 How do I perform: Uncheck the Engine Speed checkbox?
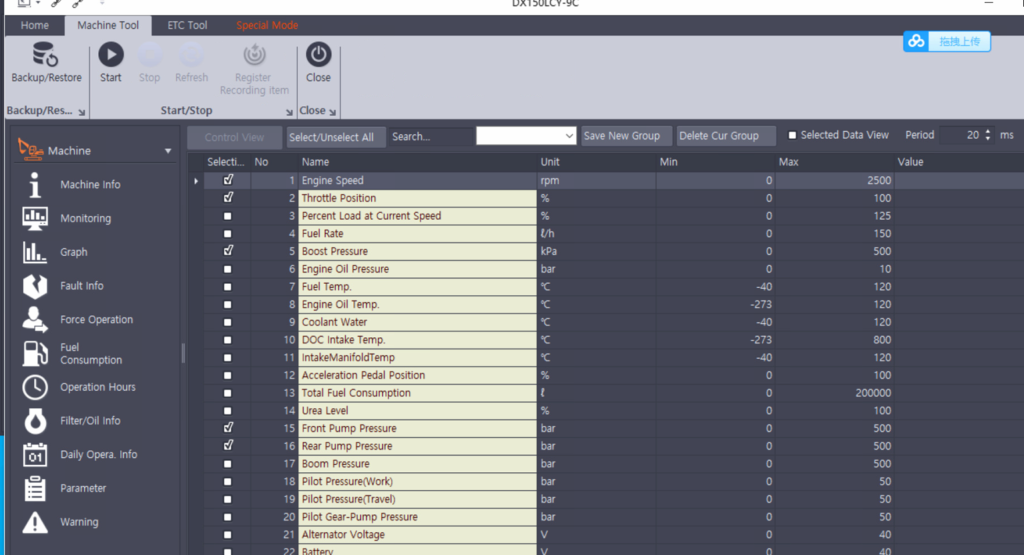[x=228, y=181]
